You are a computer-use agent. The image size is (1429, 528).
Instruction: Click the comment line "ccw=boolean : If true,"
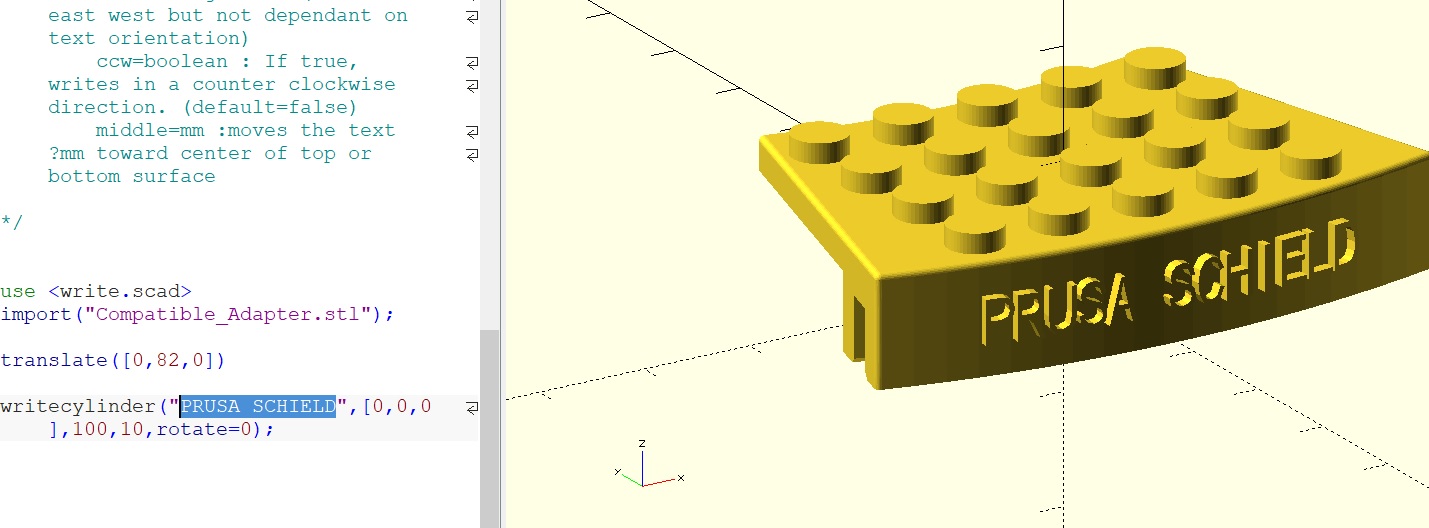click(227, 61)
